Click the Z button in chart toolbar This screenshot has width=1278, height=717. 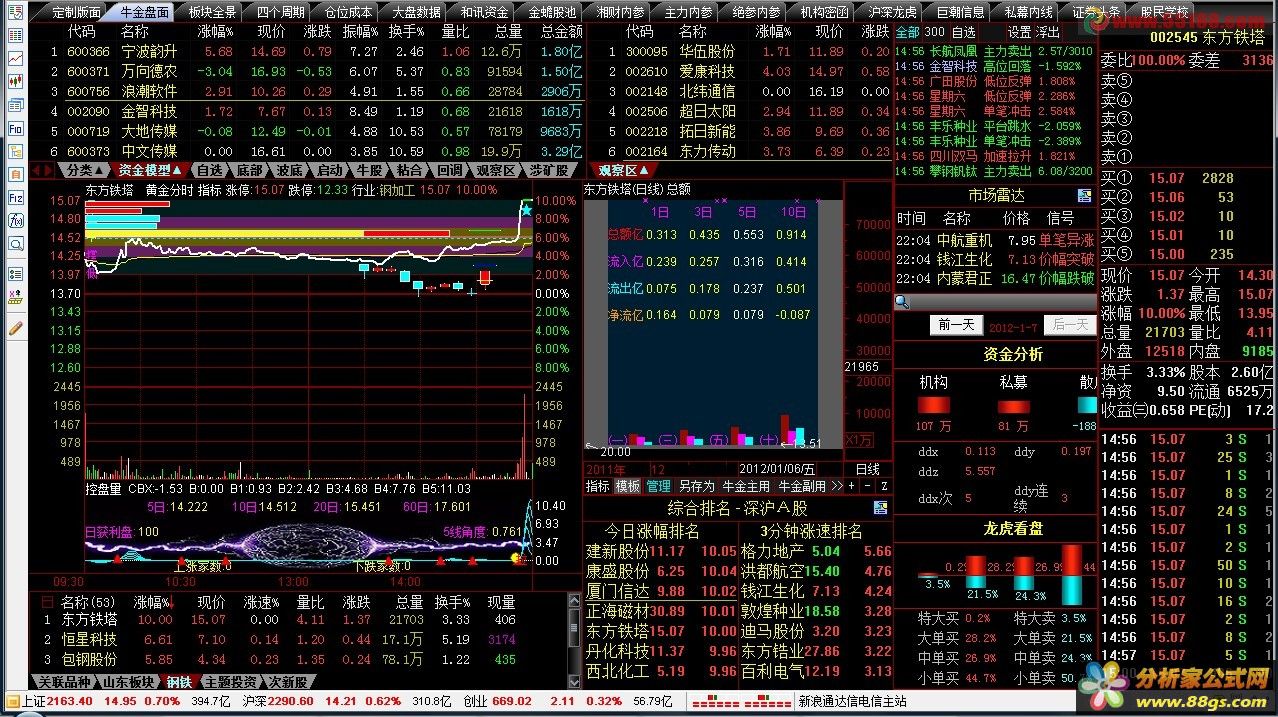[x=884, y=486]
